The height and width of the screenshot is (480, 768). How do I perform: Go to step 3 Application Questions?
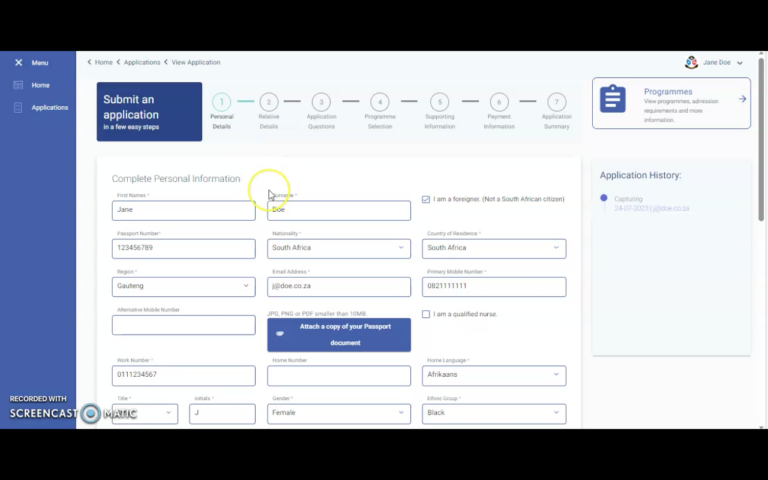[x=321, y=102]
